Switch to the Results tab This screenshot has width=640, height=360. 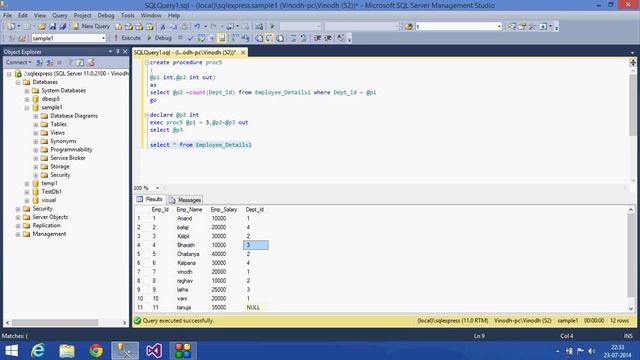point(150,199)
